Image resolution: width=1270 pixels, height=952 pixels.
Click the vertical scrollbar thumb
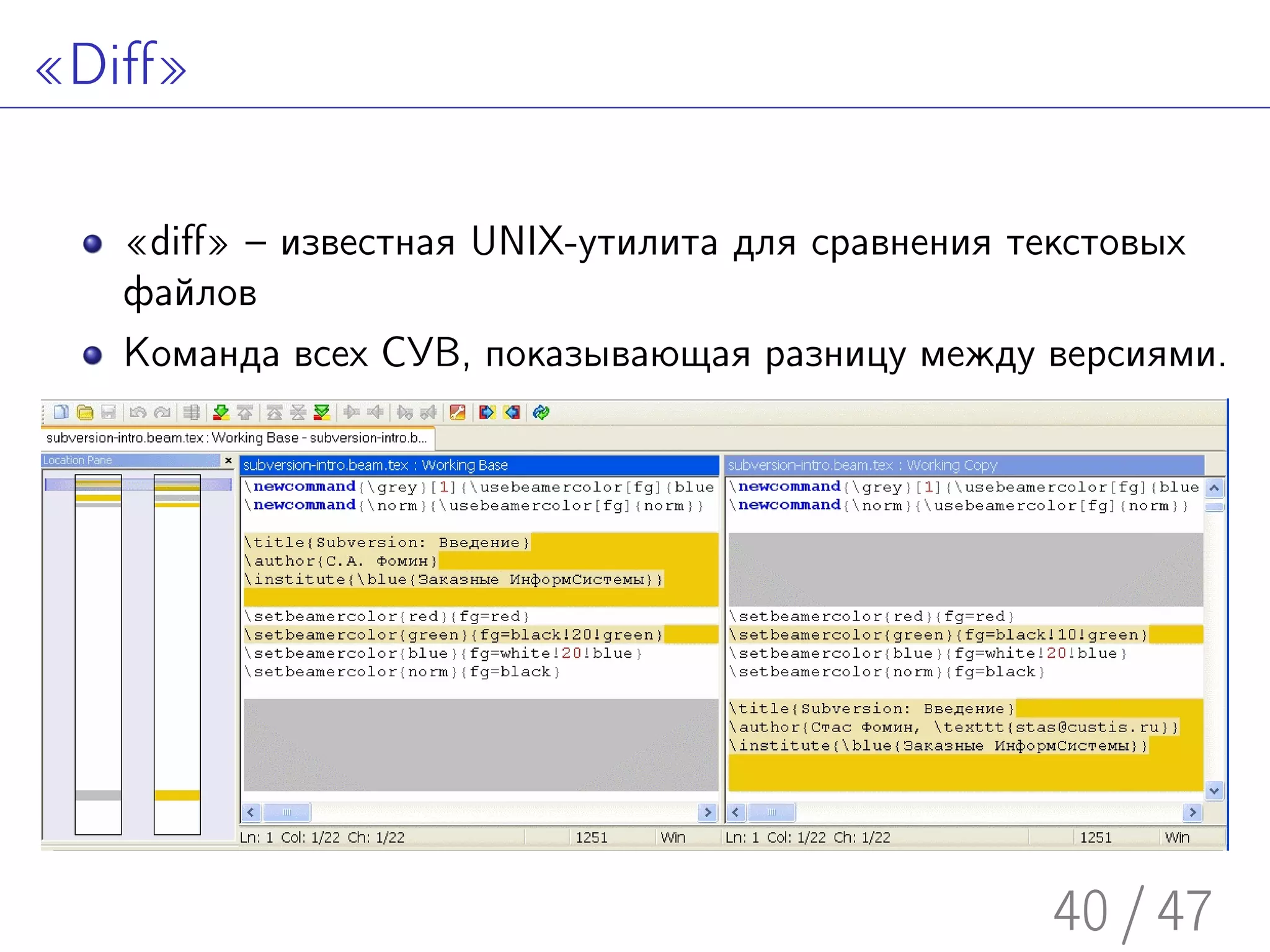tap(1214, 507)
